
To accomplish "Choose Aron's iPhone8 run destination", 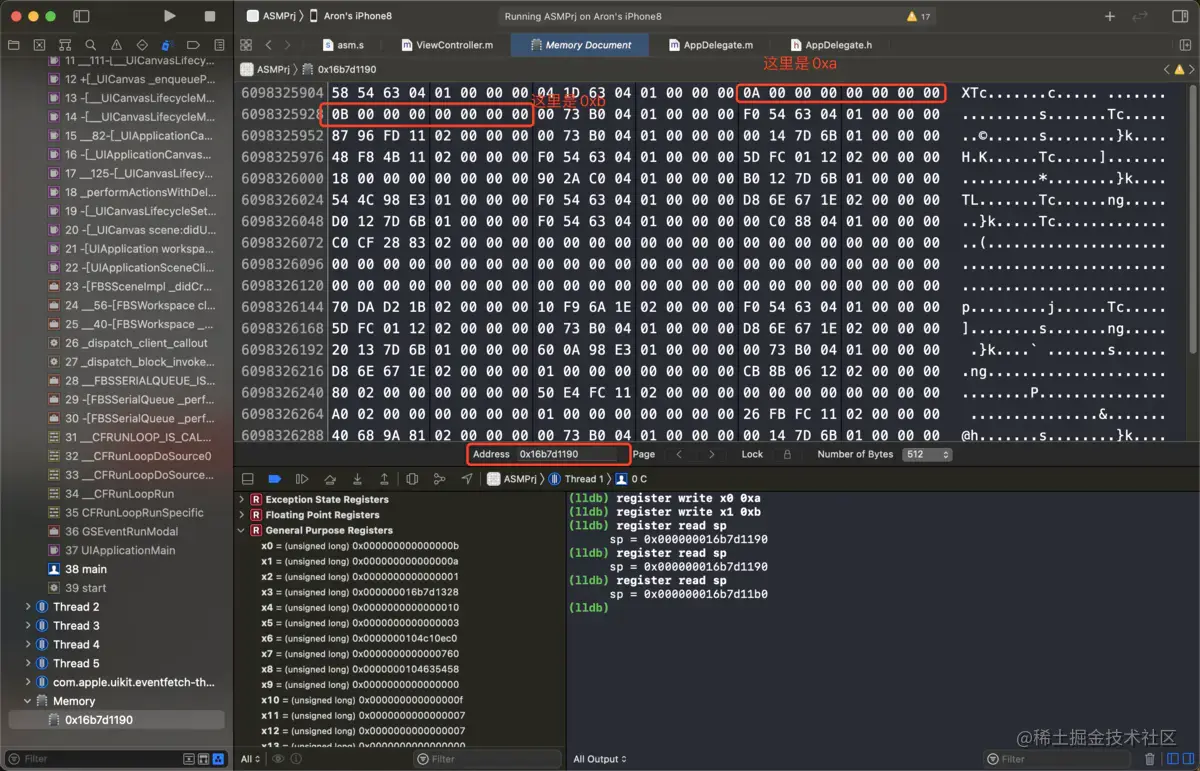I will [349, 16].
